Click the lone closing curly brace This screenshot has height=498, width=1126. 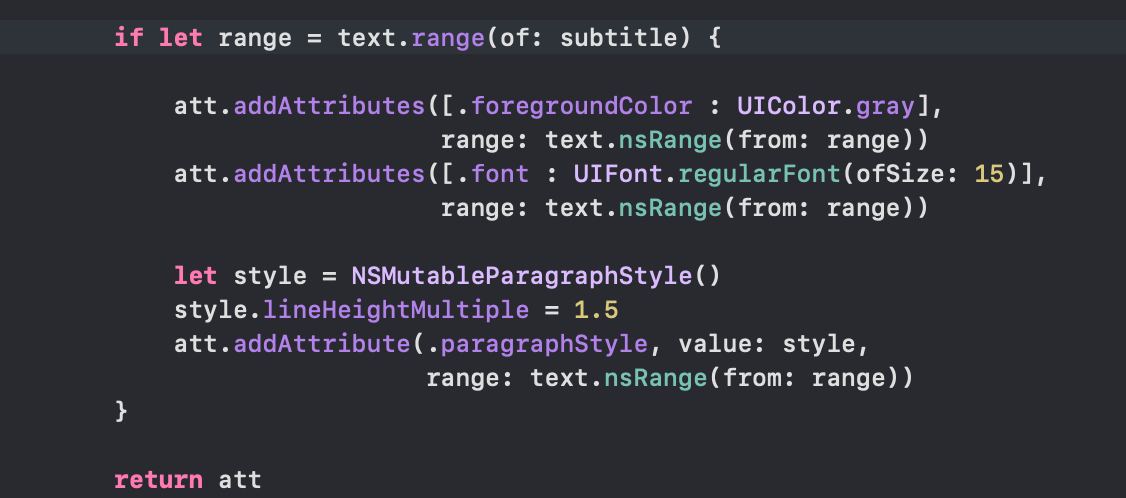[121, 412]
